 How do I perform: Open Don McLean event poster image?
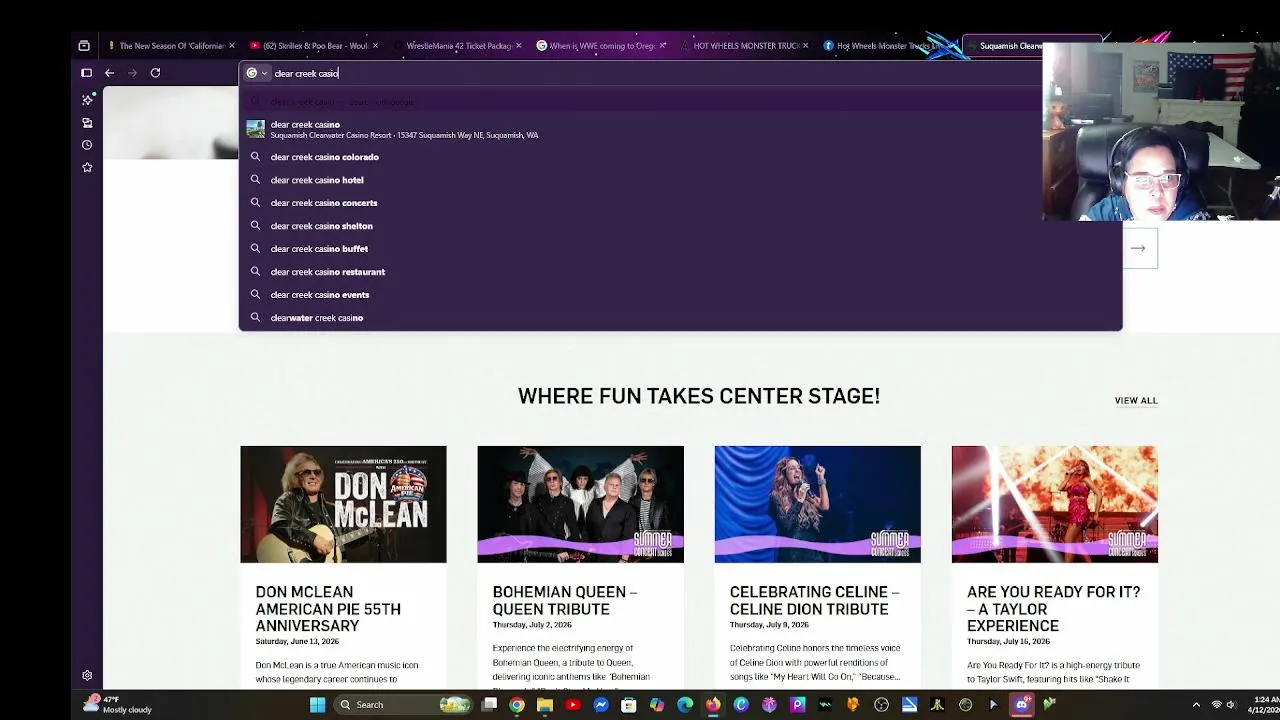point(343,504)
